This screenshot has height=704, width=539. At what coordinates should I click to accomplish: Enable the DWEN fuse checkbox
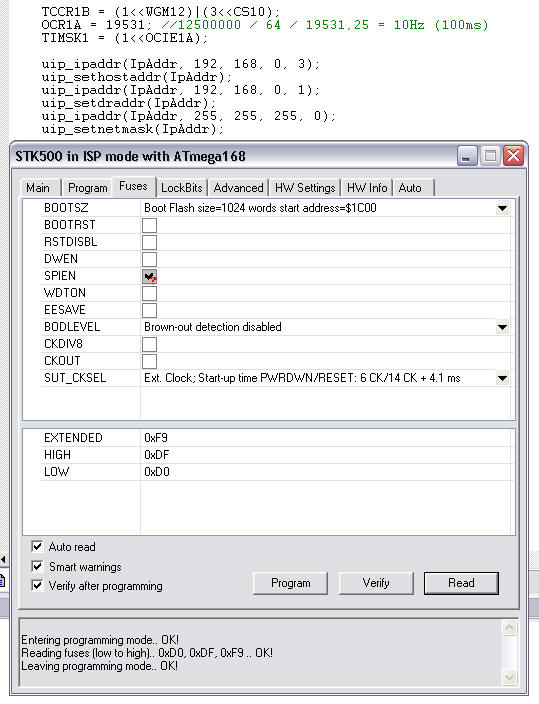[x=149, y=260]
